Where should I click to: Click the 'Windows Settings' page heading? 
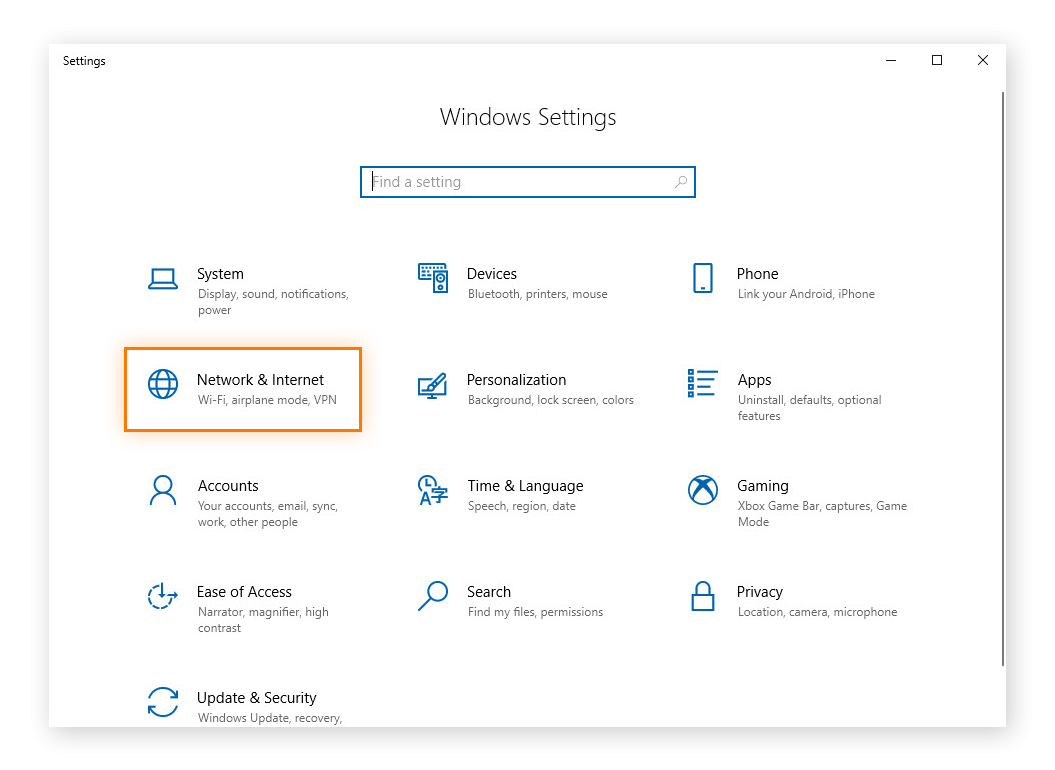[x=528, y=117]
